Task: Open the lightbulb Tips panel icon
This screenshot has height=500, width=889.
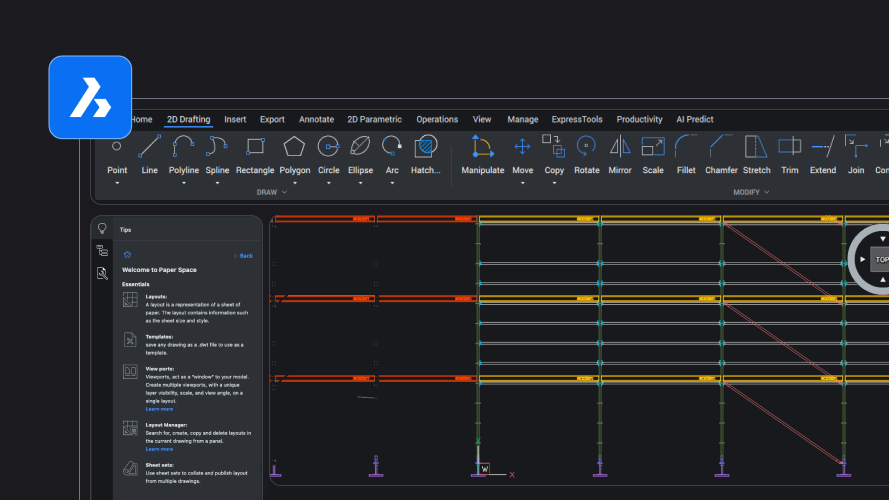Action: 102,228
